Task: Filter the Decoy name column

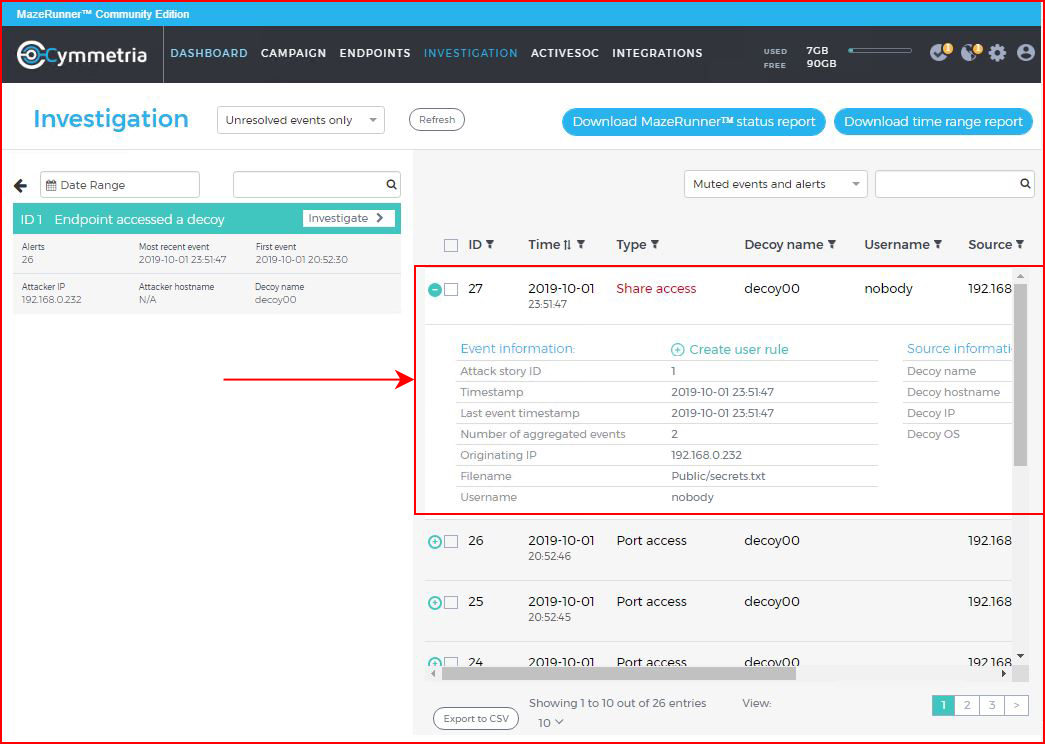Action: coord(832,245)
